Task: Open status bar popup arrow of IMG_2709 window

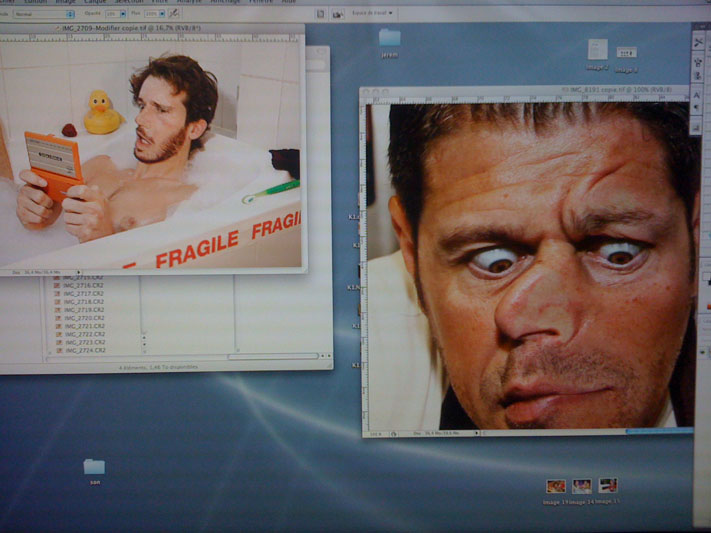Action: pos(78,273)
